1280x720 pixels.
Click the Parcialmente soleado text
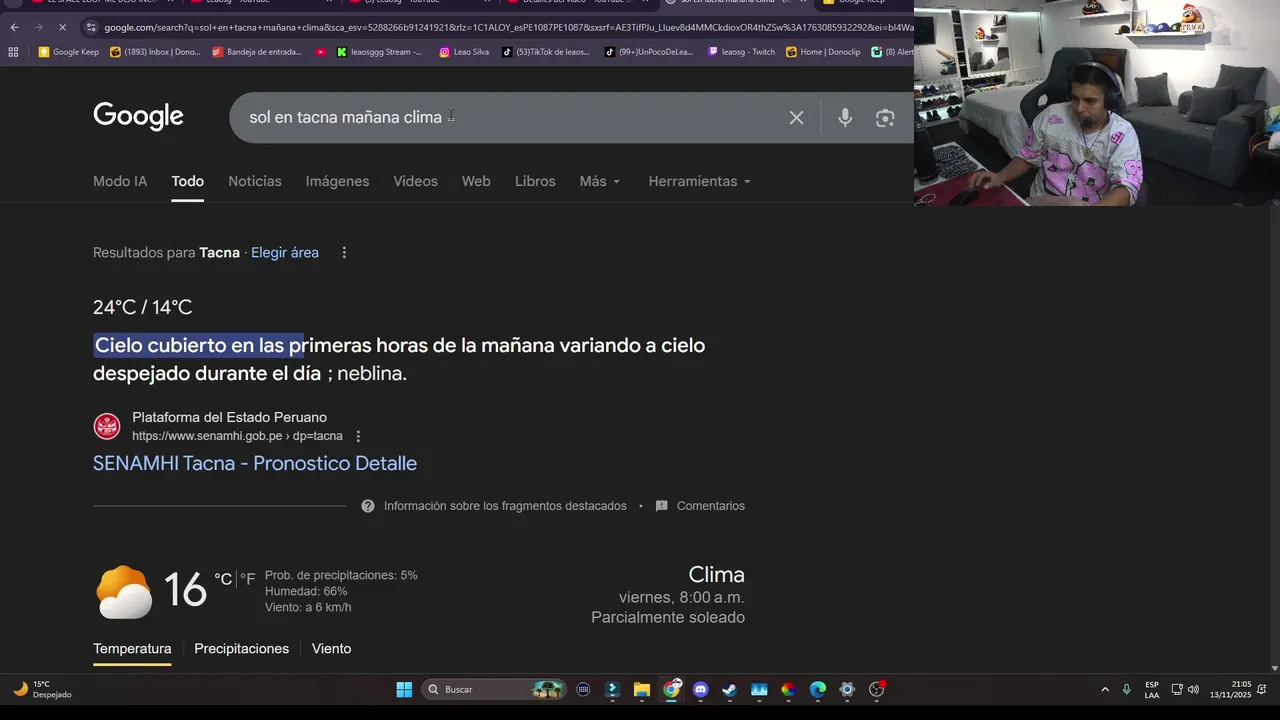point(668,618)
